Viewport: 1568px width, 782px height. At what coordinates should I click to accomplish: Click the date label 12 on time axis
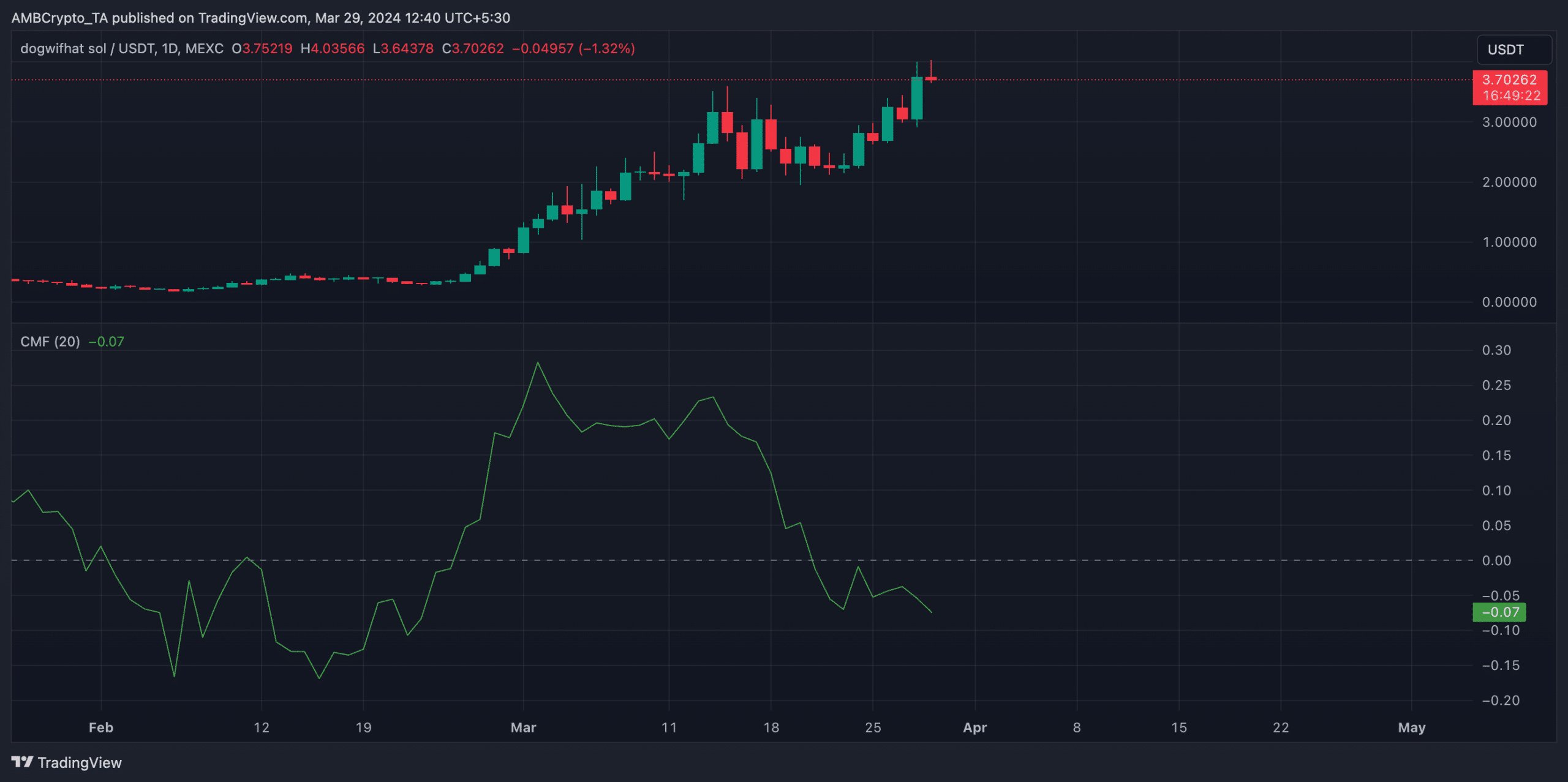click(x=262, y=727)
